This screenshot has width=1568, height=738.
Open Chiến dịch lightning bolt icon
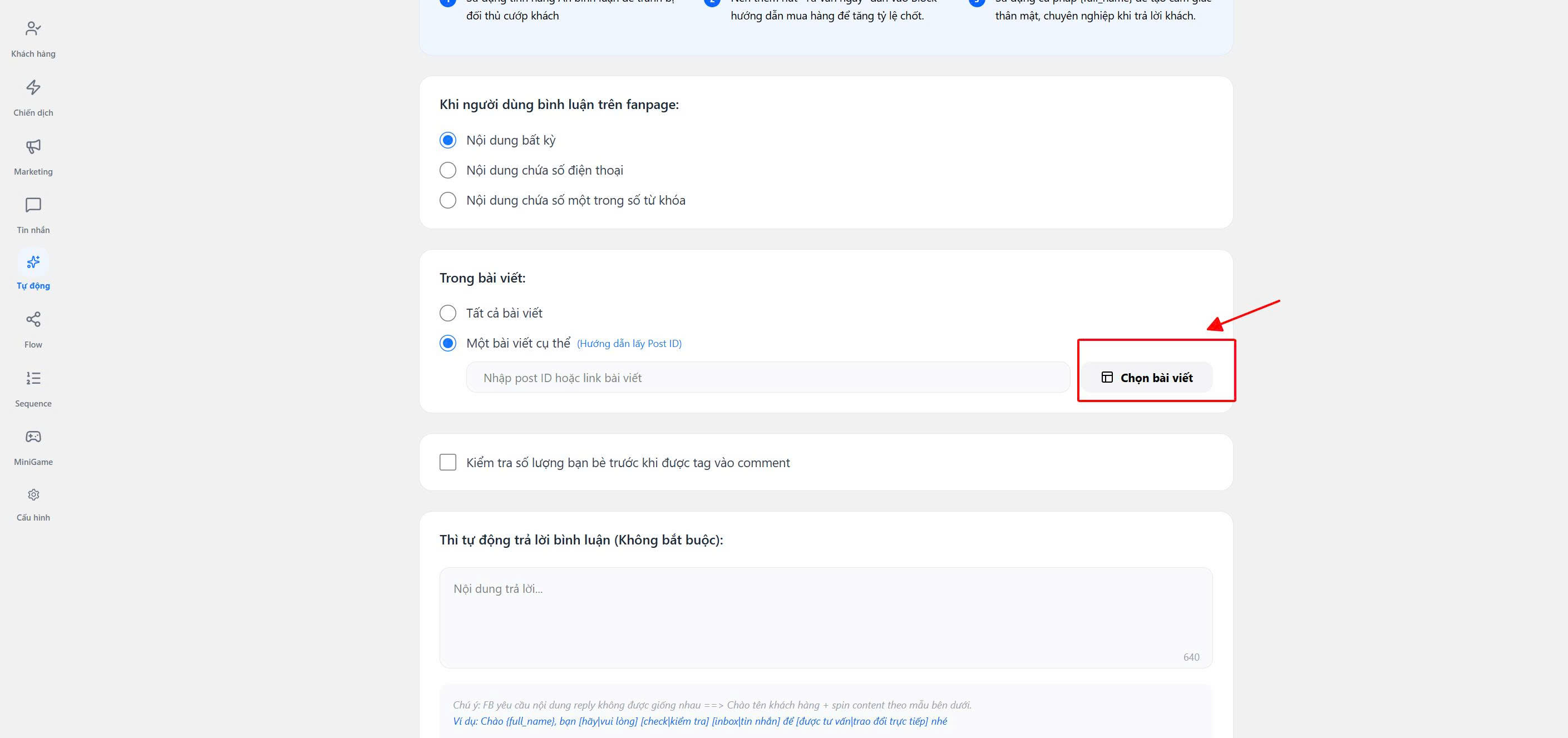coord(33,88)
